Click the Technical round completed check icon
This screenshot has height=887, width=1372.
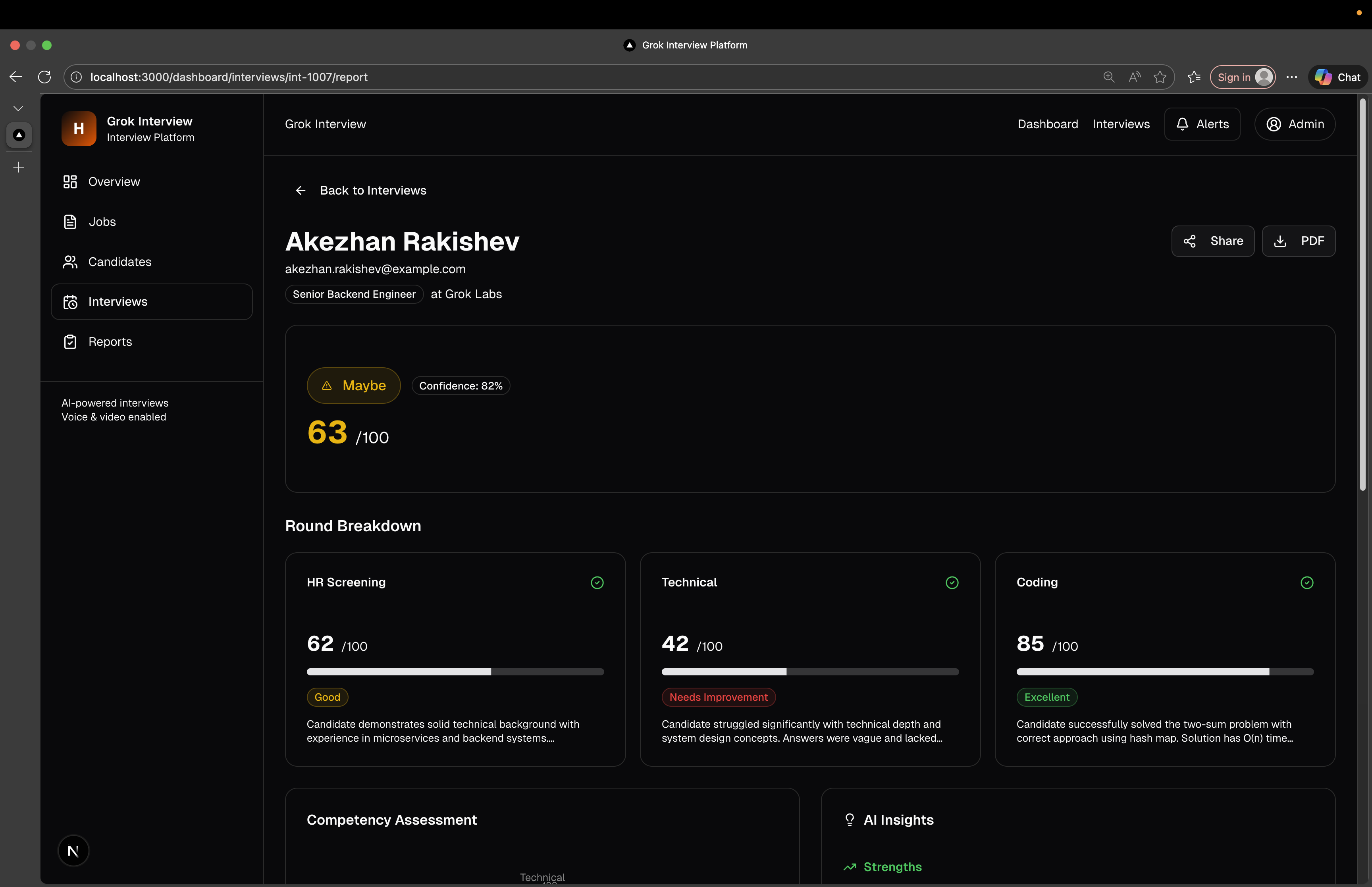952,583
